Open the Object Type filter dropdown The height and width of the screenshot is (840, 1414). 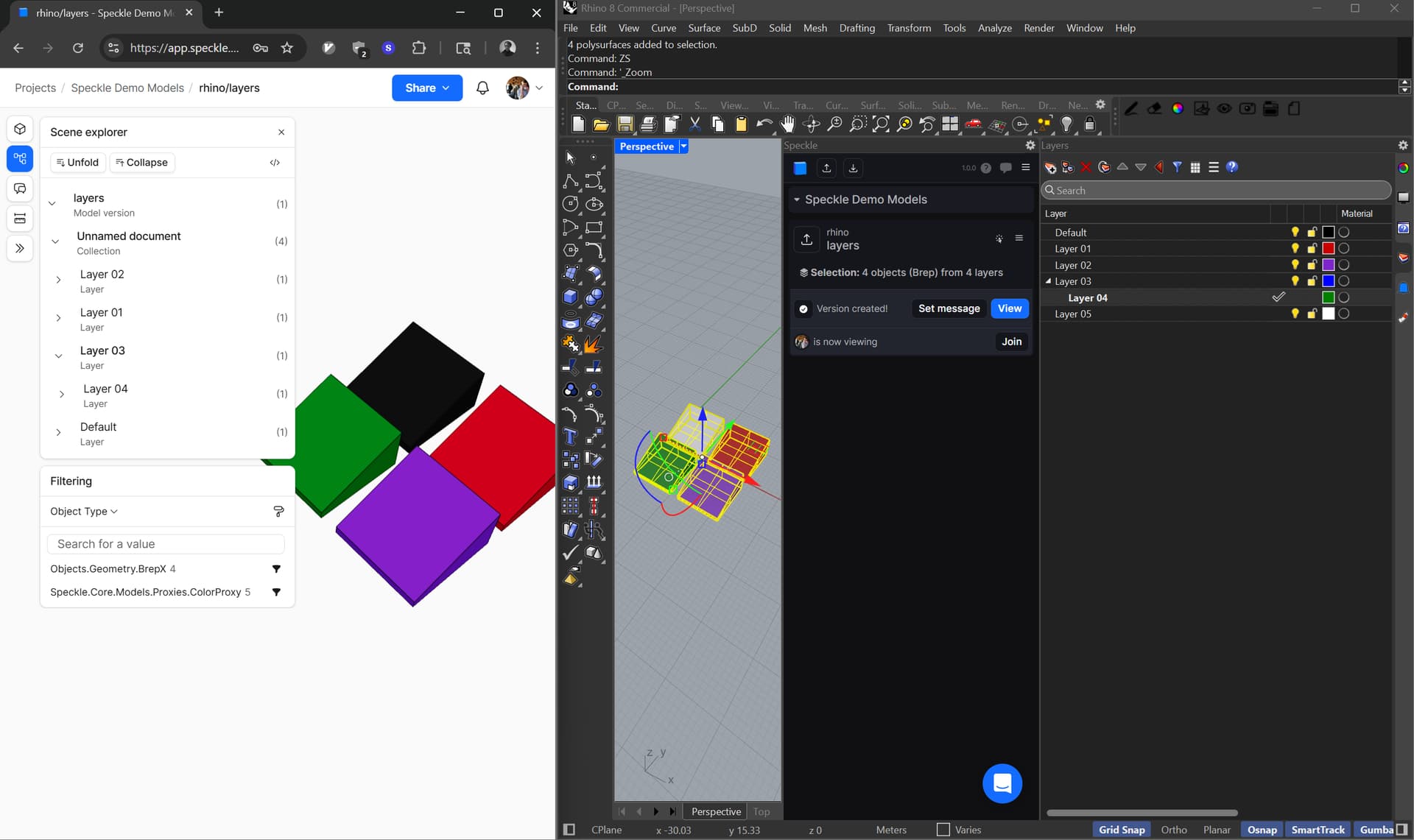(83, 512)
